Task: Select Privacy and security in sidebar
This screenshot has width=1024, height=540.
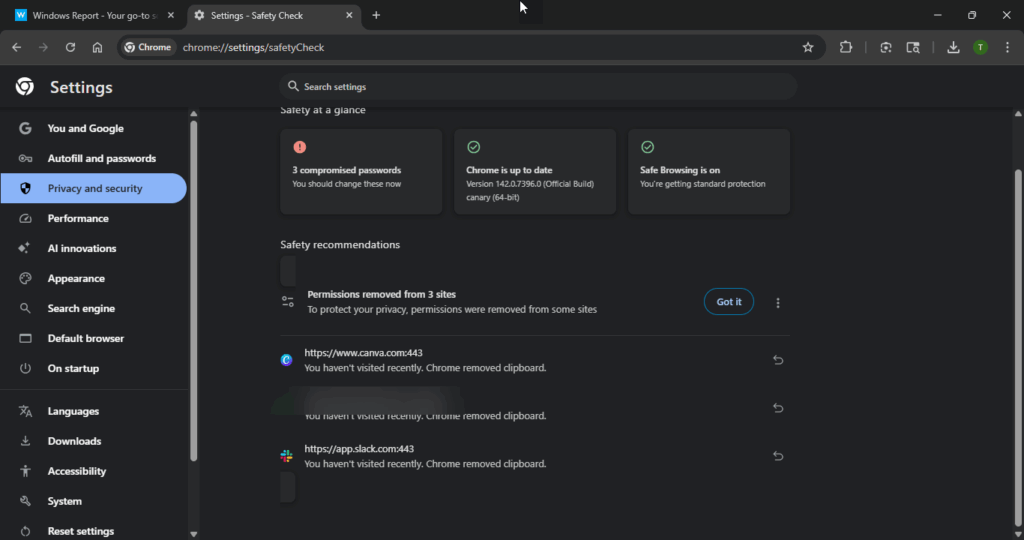Action: pyautogui.click(x=93, y=188)
